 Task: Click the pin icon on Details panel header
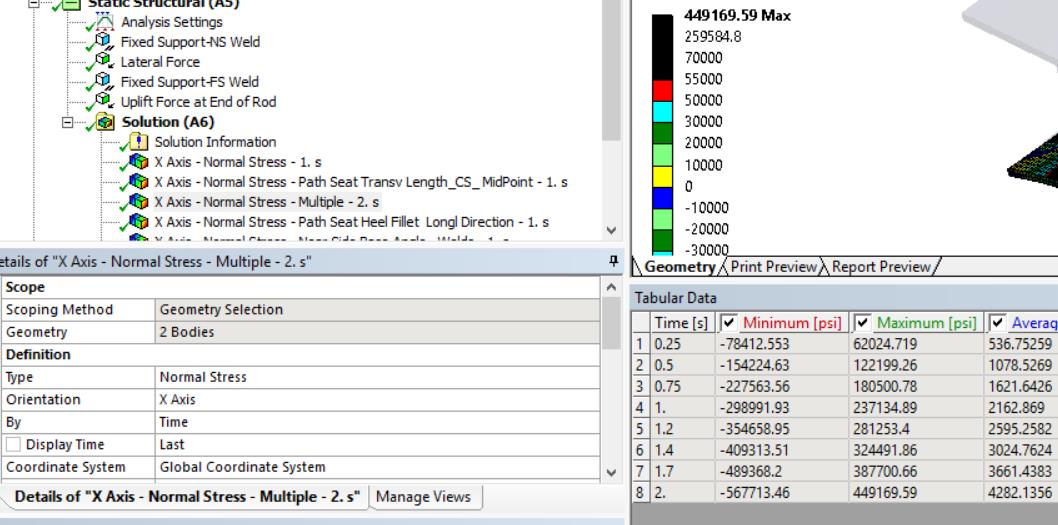[613, 261]
